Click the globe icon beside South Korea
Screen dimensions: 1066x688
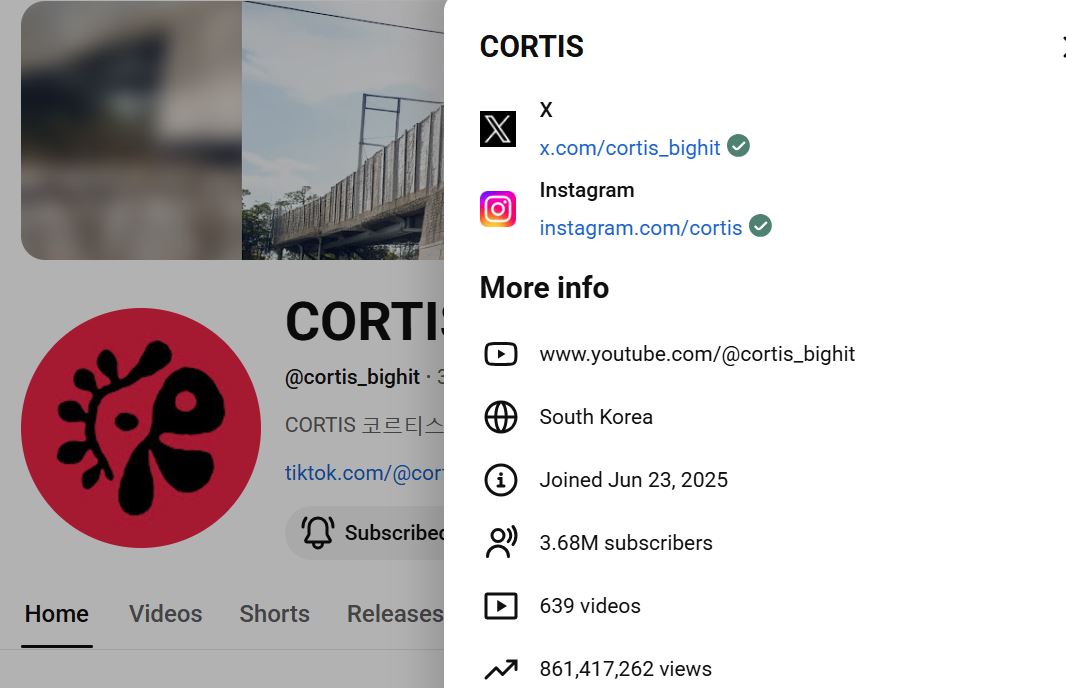pos(500,417)
